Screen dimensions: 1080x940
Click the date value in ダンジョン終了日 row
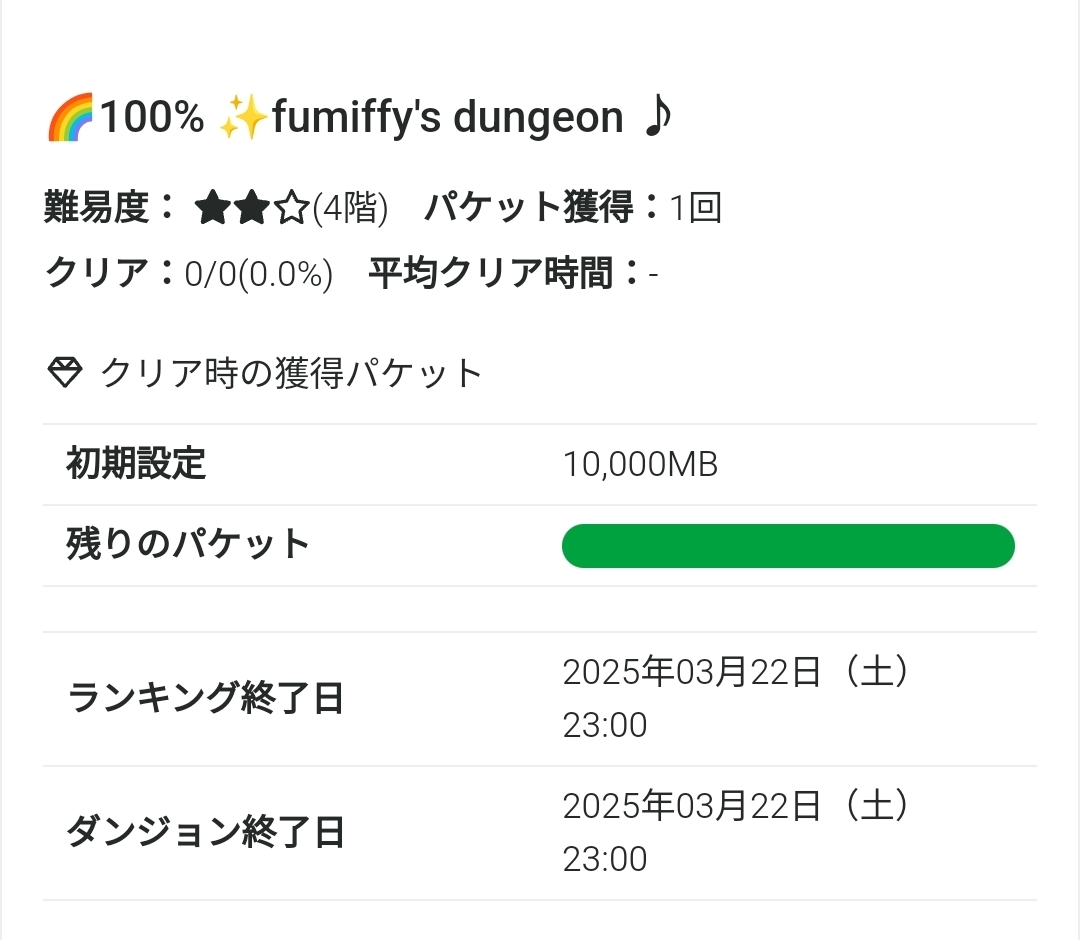tap(736, 807)
